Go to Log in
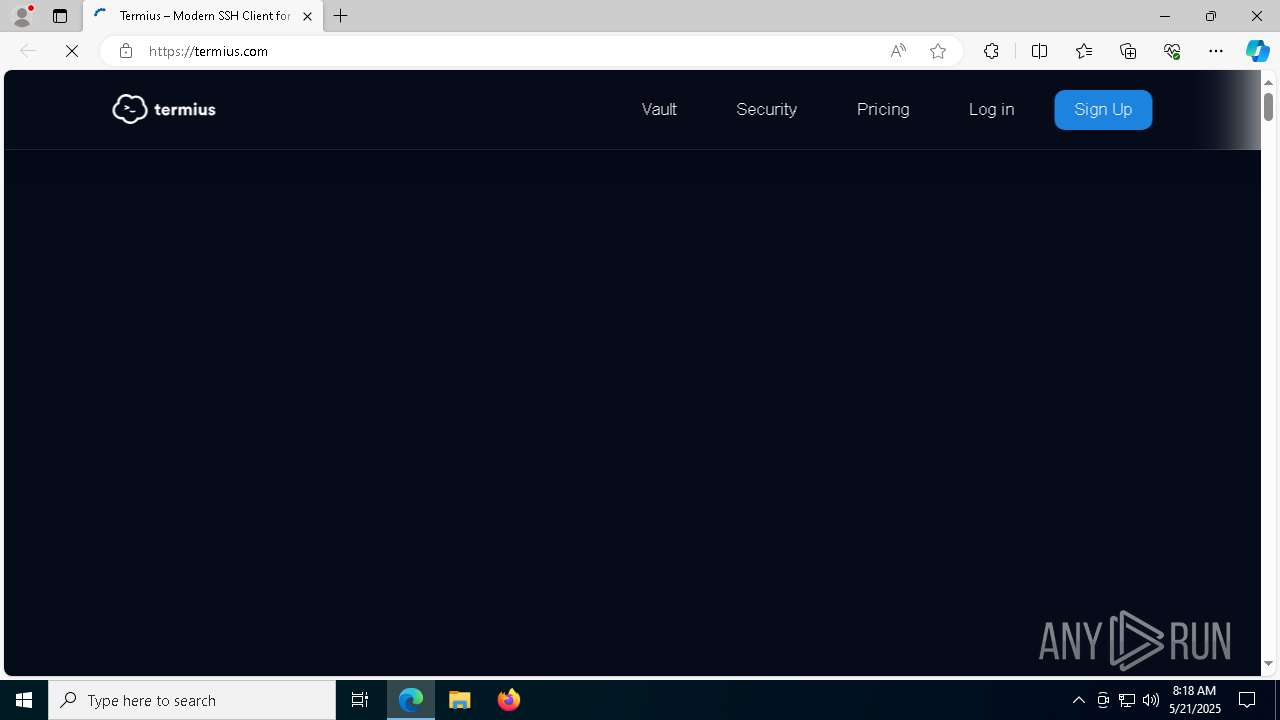This screenshot has width=1280, height=720. (991, 109)
